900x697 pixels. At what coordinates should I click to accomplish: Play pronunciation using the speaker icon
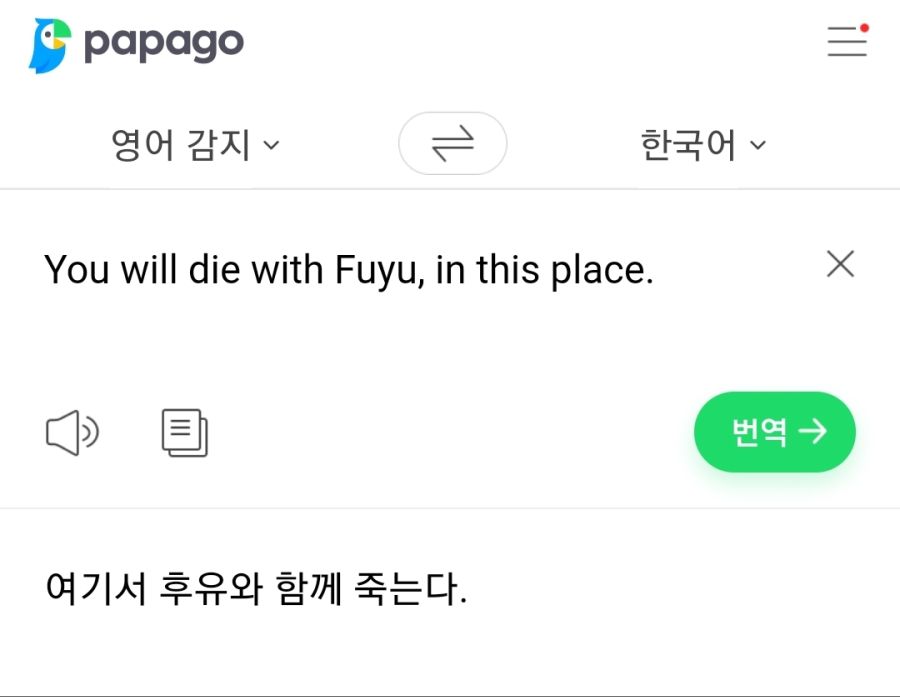[72, 431]
